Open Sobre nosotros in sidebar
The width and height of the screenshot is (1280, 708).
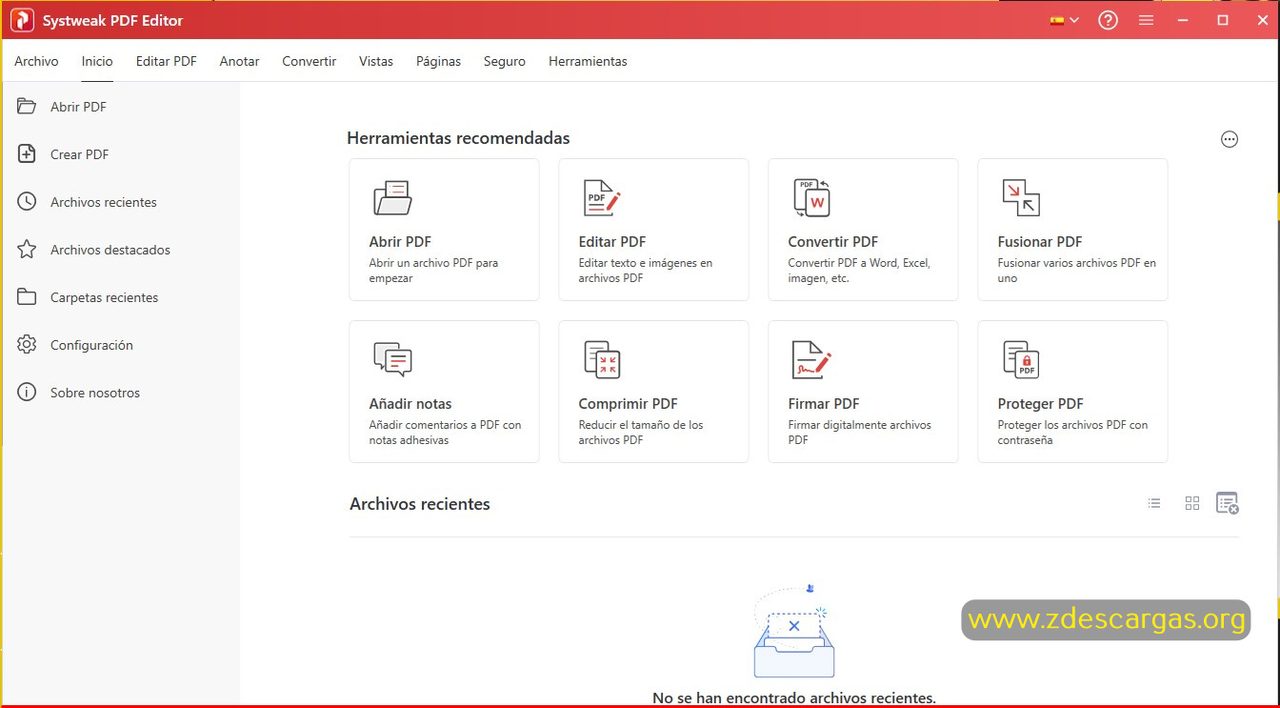pyautogui.click(x=95, y=393)
